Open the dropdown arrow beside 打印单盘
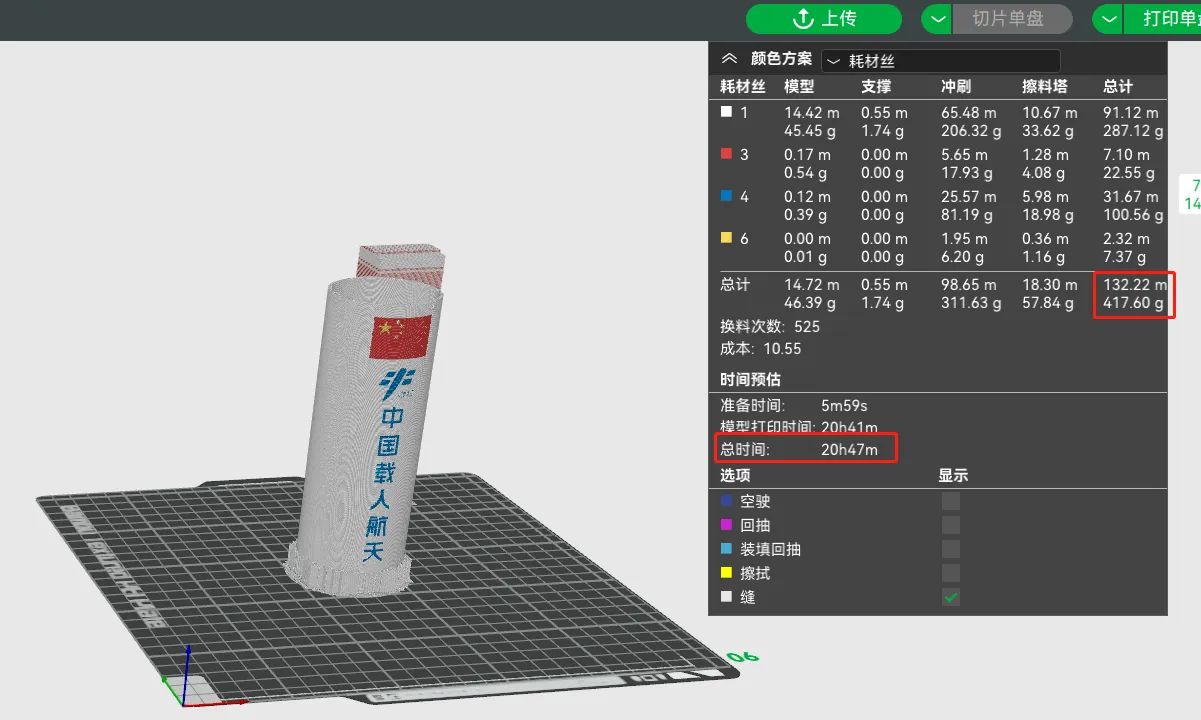The image size is (1201, 720). (x=1108, y=19)
